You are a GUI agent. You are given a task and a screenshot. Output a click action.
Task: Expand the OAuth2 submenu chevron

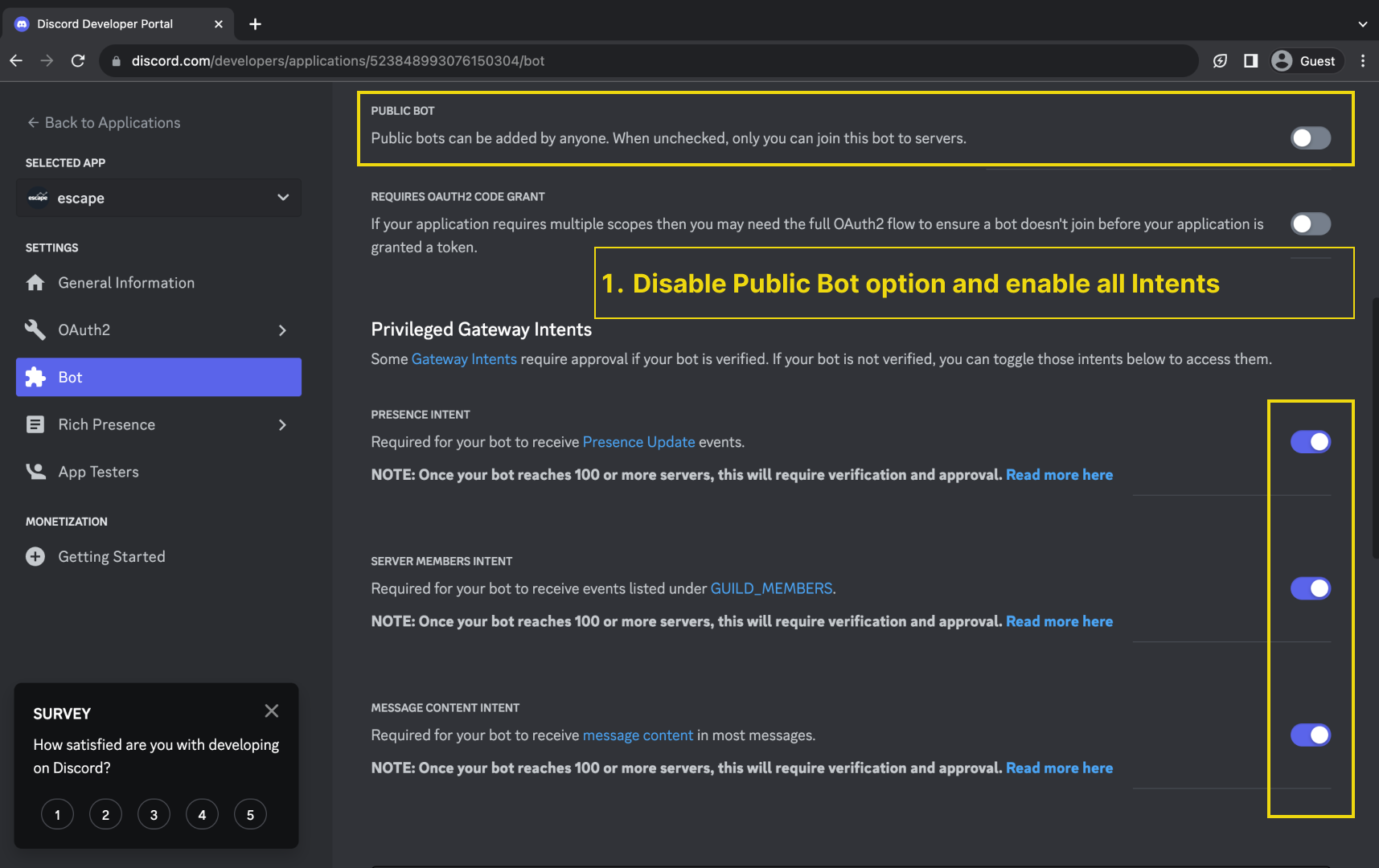click(282, 330)
